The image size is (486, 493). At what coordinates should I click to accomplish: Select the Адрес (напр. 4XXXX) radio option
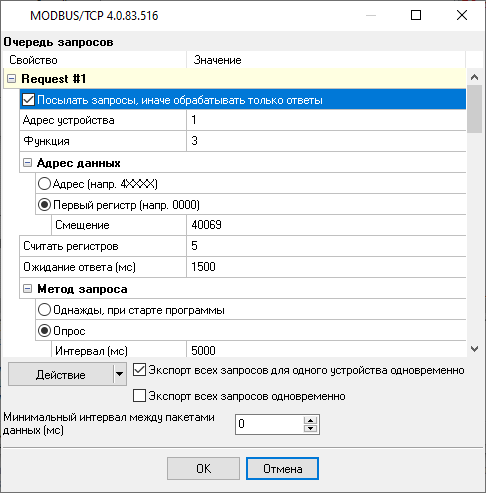[x=44, y=184]
